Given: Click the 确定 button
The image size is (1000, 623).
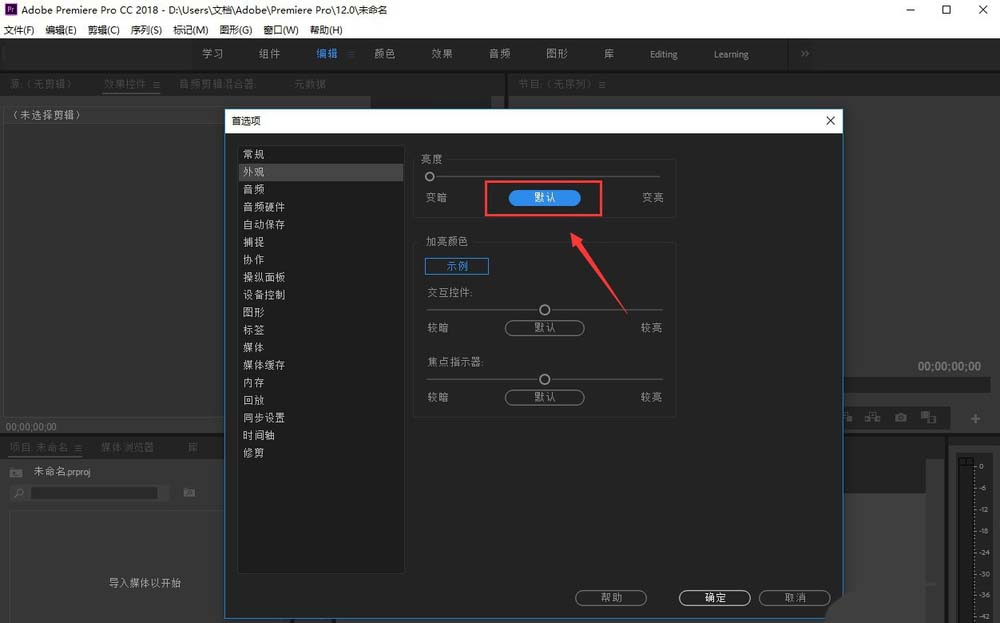Looking at the screenshot, I should point(715,597).
